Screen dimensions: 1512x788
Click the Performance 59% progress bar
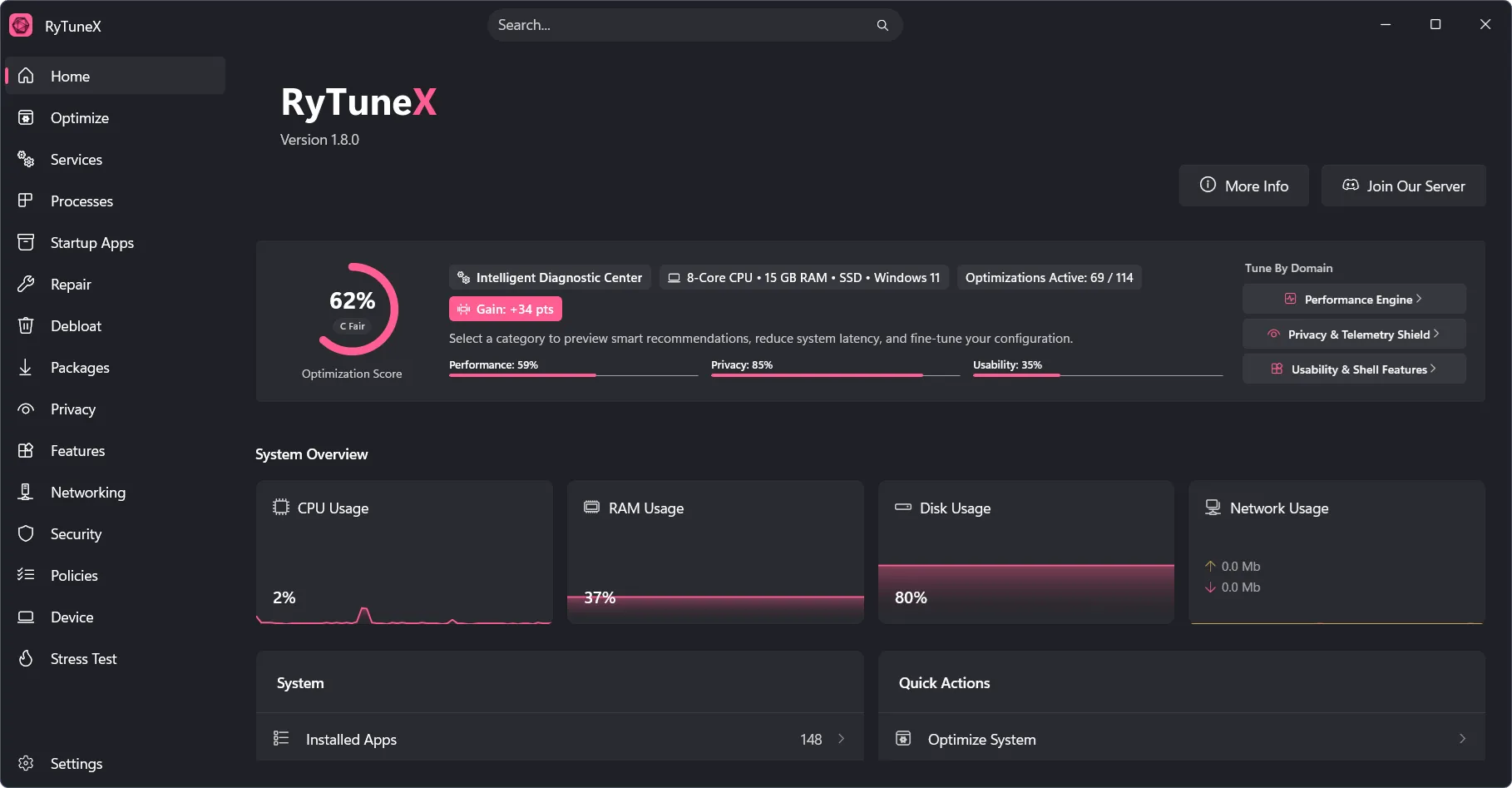[574, 375]
